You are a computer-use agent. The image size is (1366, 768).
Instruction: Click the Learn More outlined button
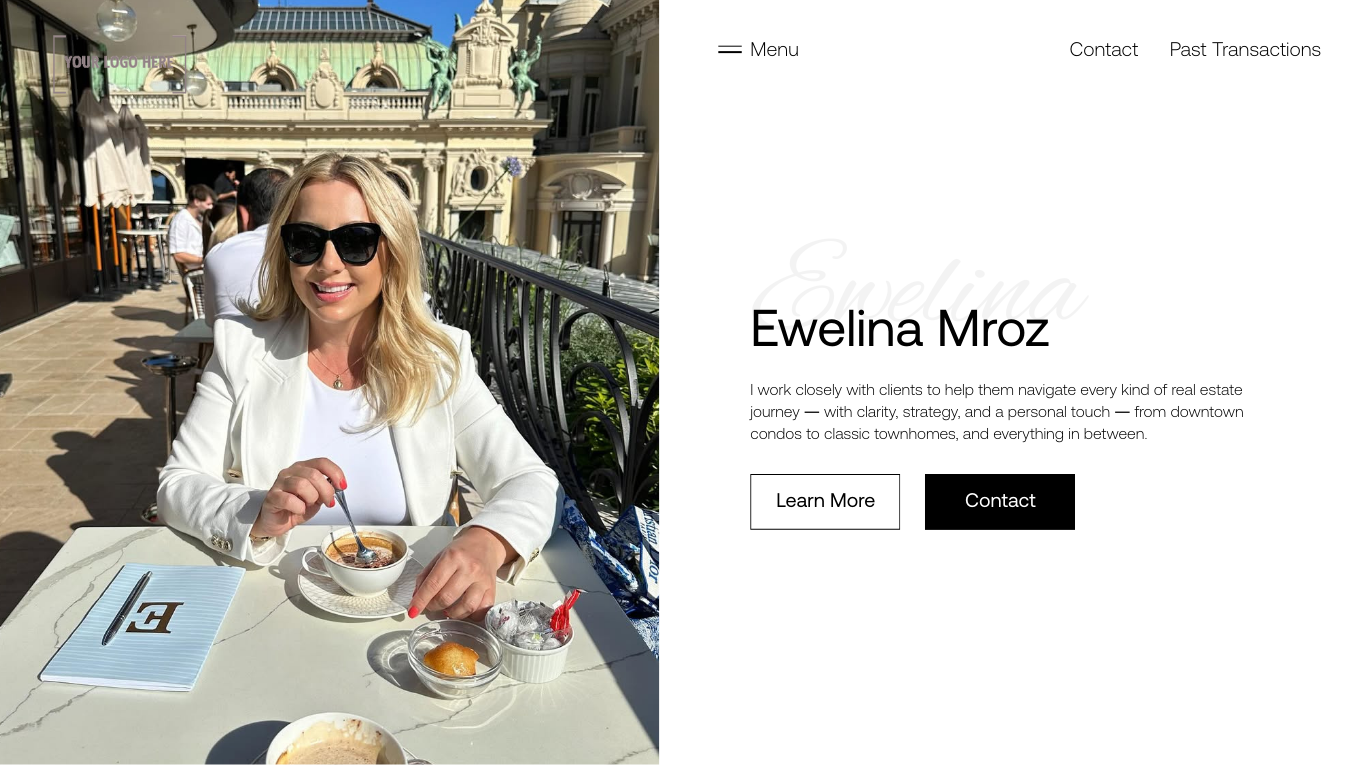tap(825, 502)
